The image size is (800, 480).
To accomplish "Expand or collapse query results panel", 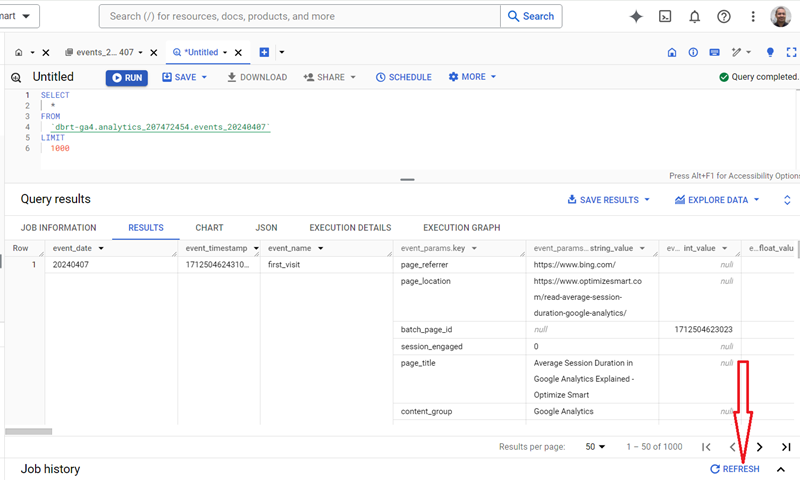I will [787, 200].
